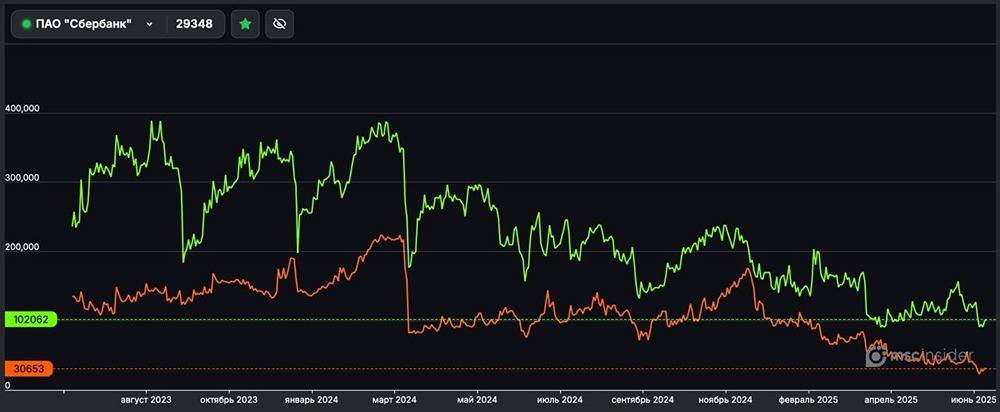Click the март 2024 axis label
The image size is (1000, 412).
coord(394,400)
